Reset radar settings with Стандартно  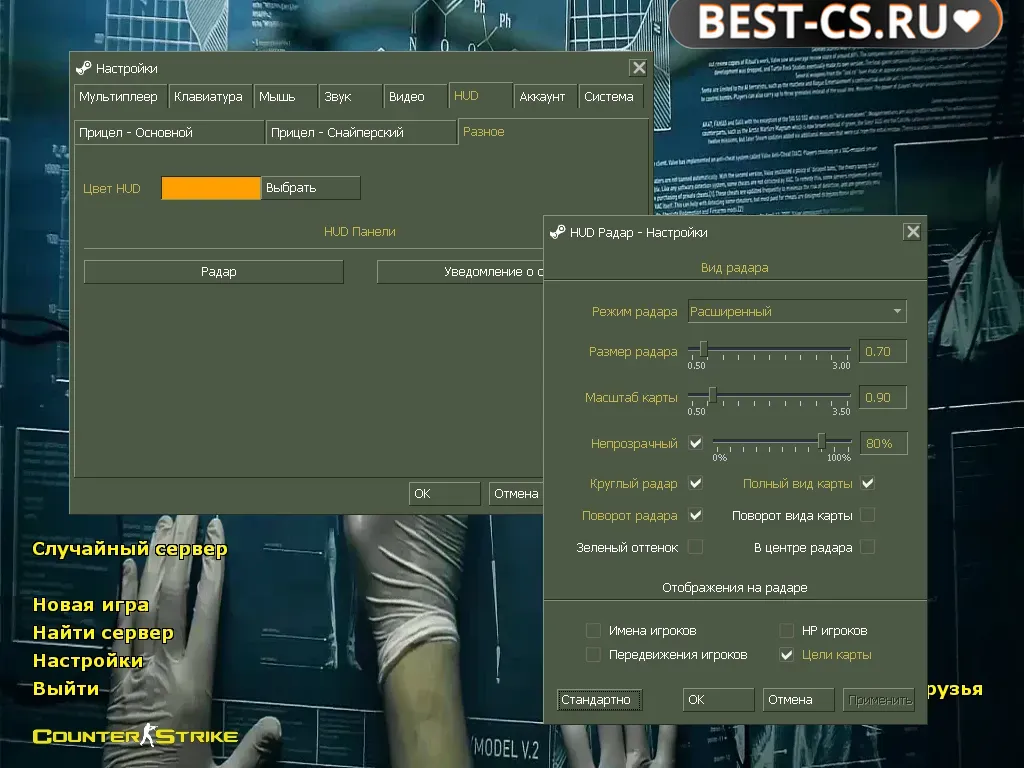pyautogui.click(x=599, y=699)
